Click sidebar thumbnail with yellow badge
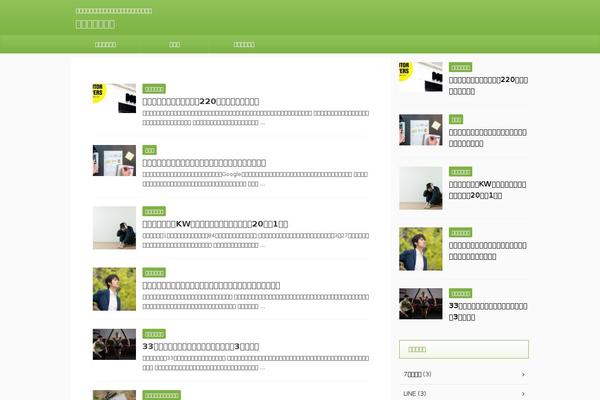The height and width of the screenshot is (400, 600). [x=421, y=77]
